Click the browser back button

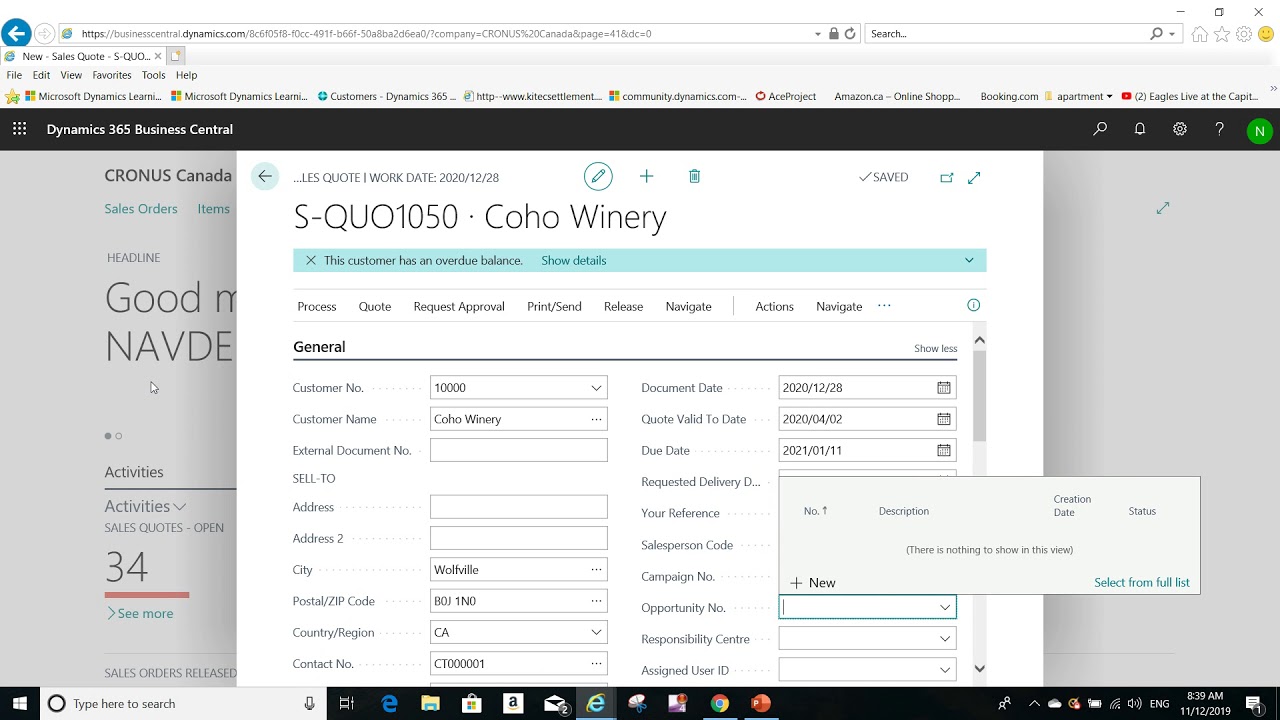[x=16, y=34]
